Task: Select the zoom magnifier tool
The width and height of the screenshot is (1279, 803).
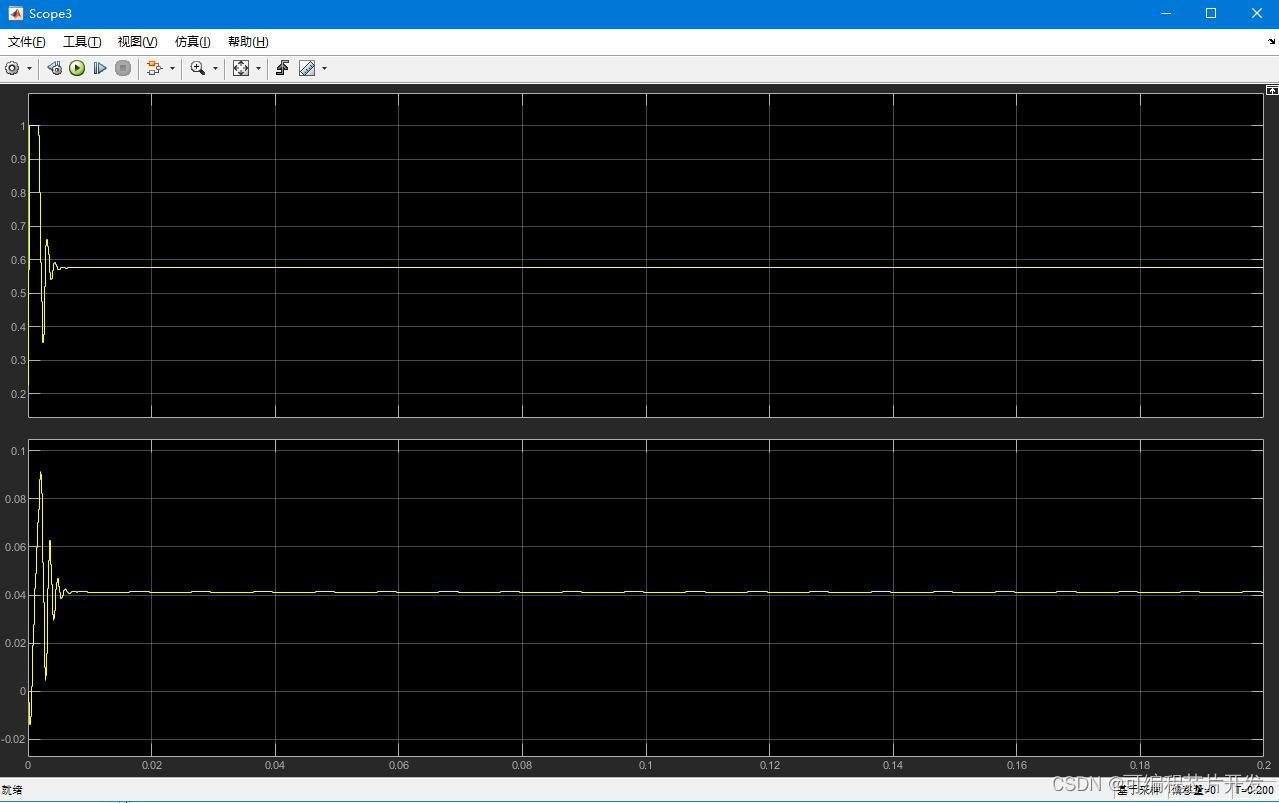Action: click(x=197, y=68)
